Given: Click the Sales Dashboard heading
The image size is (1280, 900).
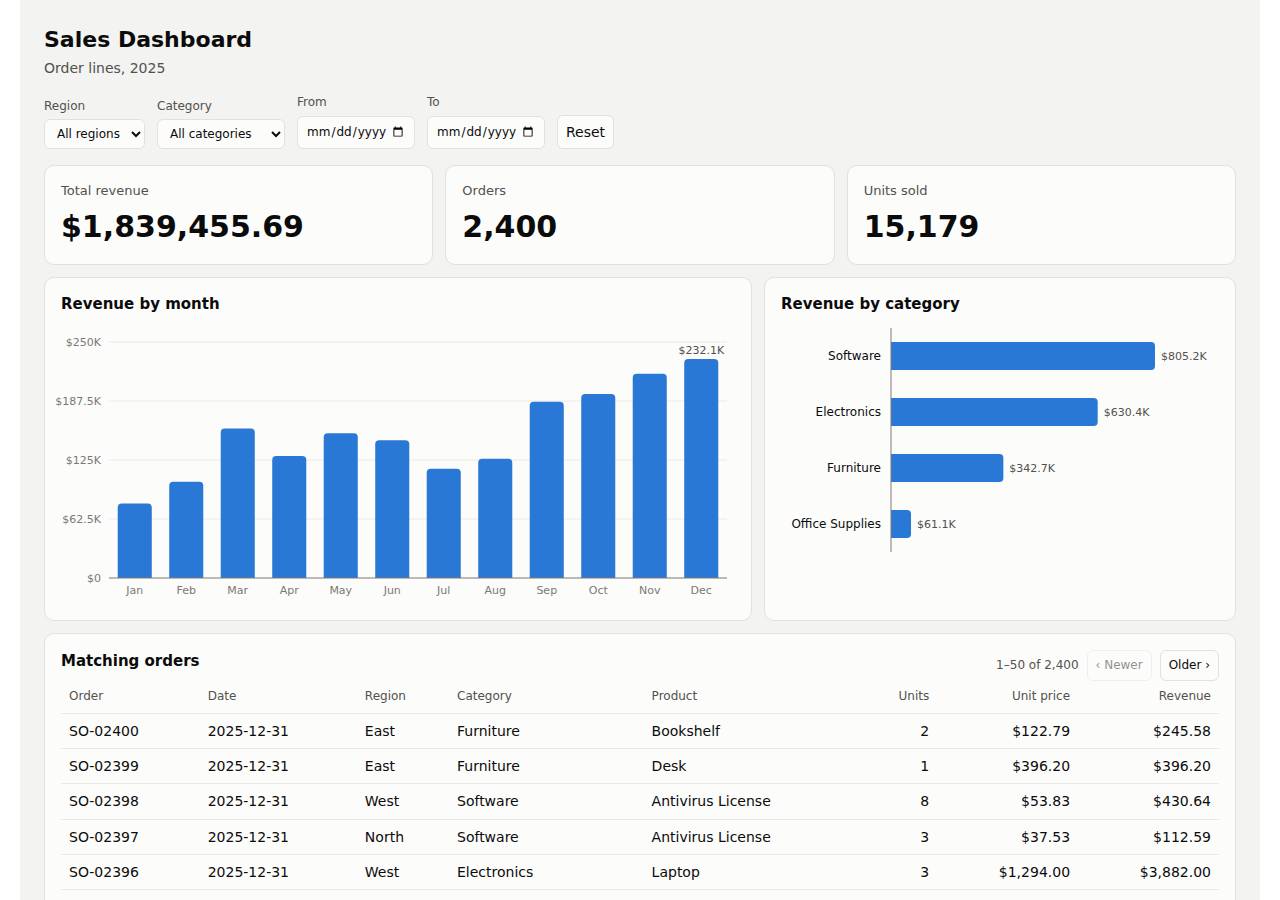Looking at the screenshot, I should coord(148,39).
